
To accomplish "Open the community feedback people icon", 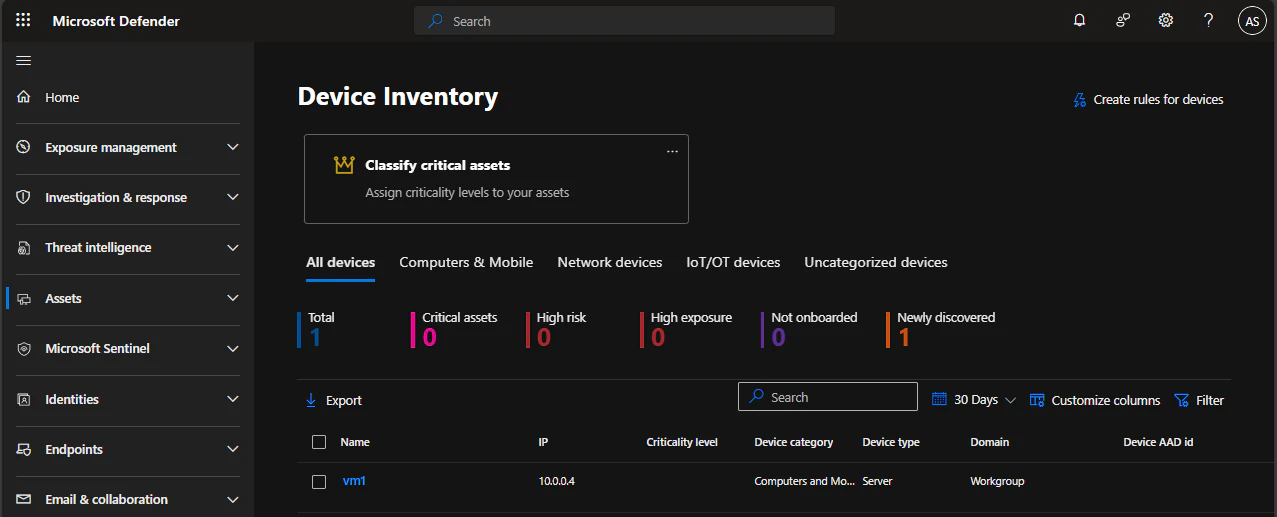I will [1123, 20].
